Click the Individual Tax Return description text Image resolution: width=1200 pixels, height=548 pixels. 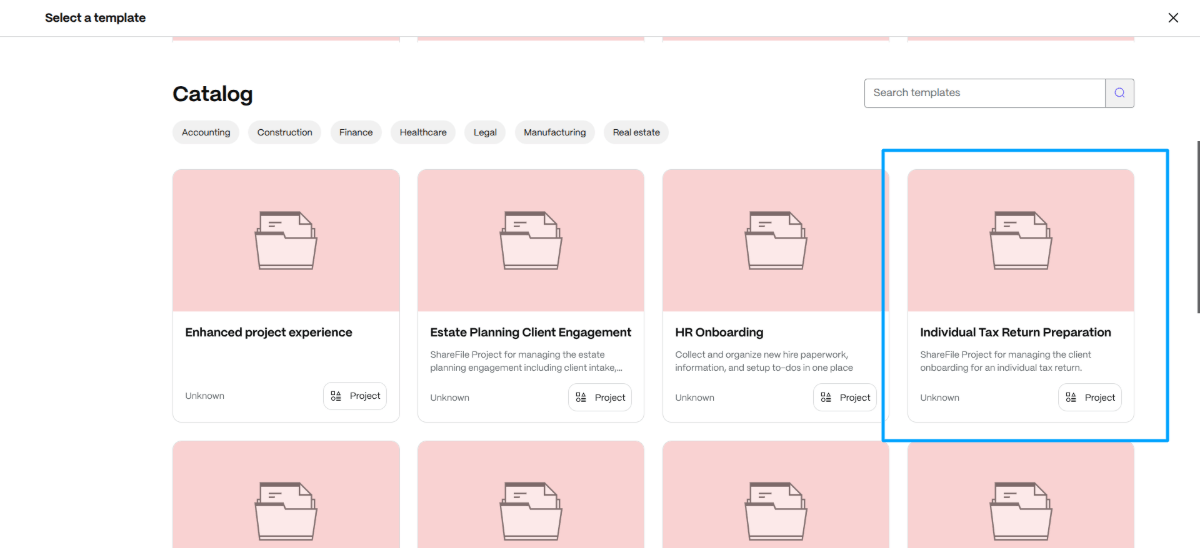tap(1006, 361)
